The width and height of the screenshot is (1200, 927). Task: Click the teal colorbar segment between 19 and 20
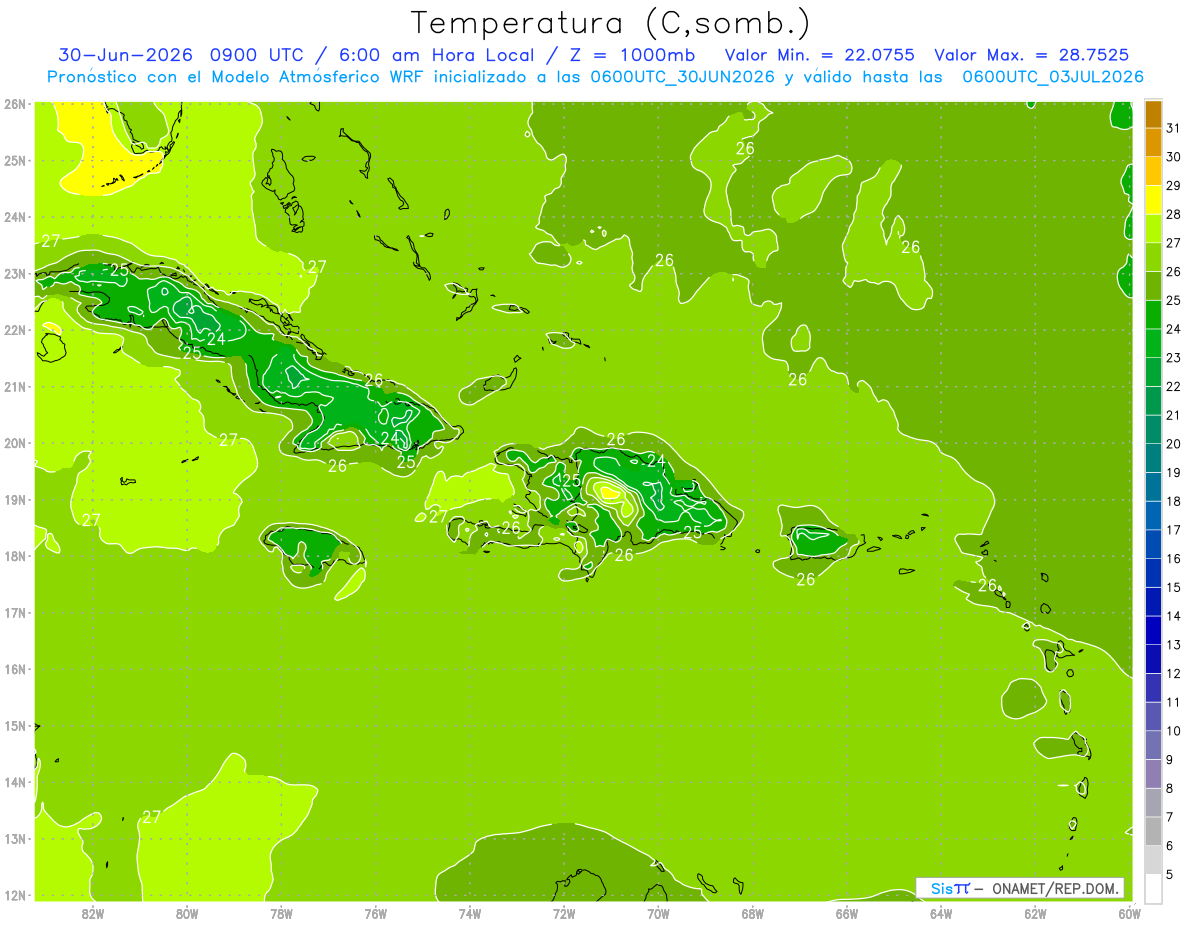click(1153, 458)
